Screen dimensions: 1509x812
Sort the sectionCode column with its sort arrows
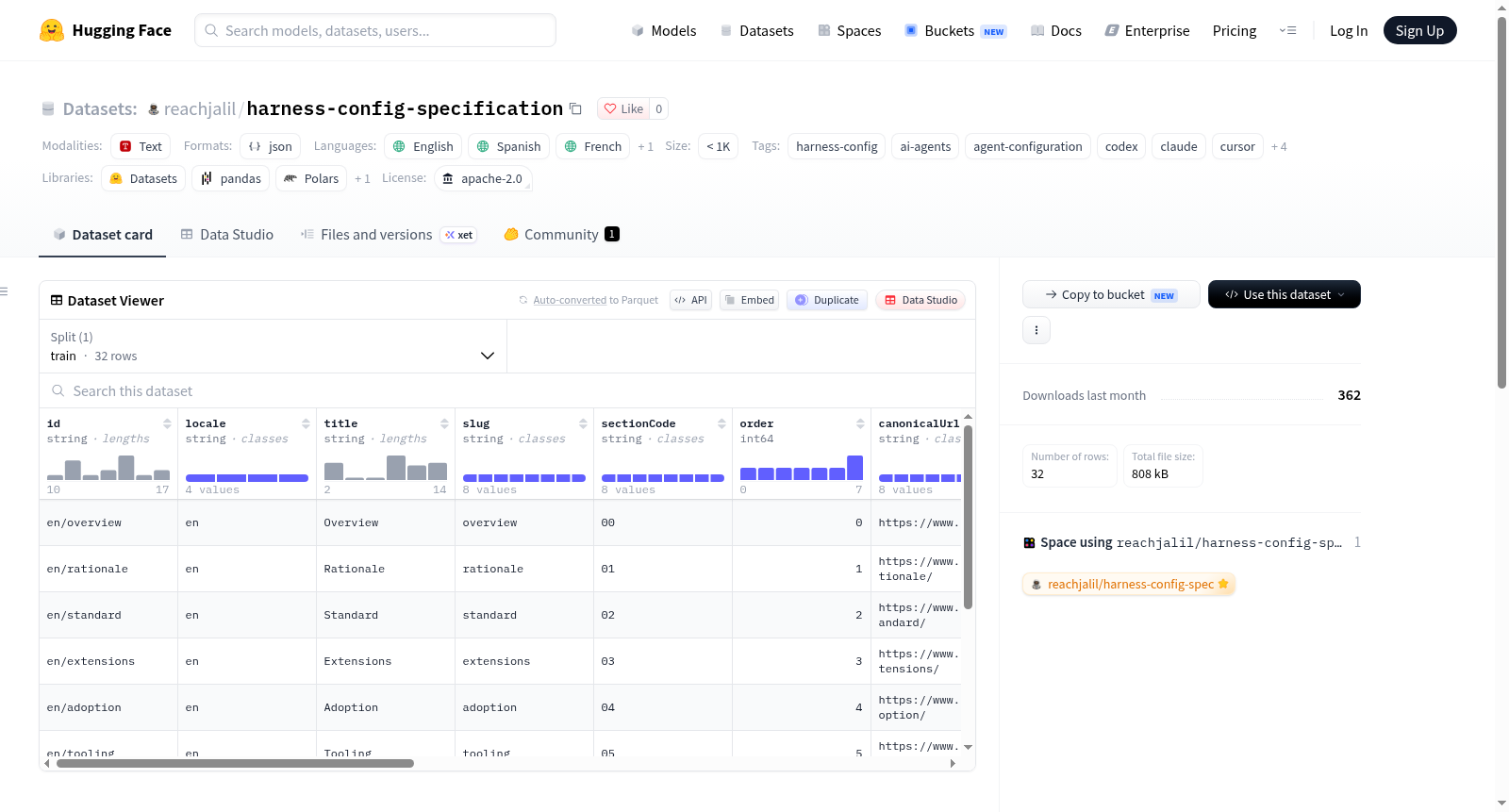pyautogui.click(x=721, y=423)
